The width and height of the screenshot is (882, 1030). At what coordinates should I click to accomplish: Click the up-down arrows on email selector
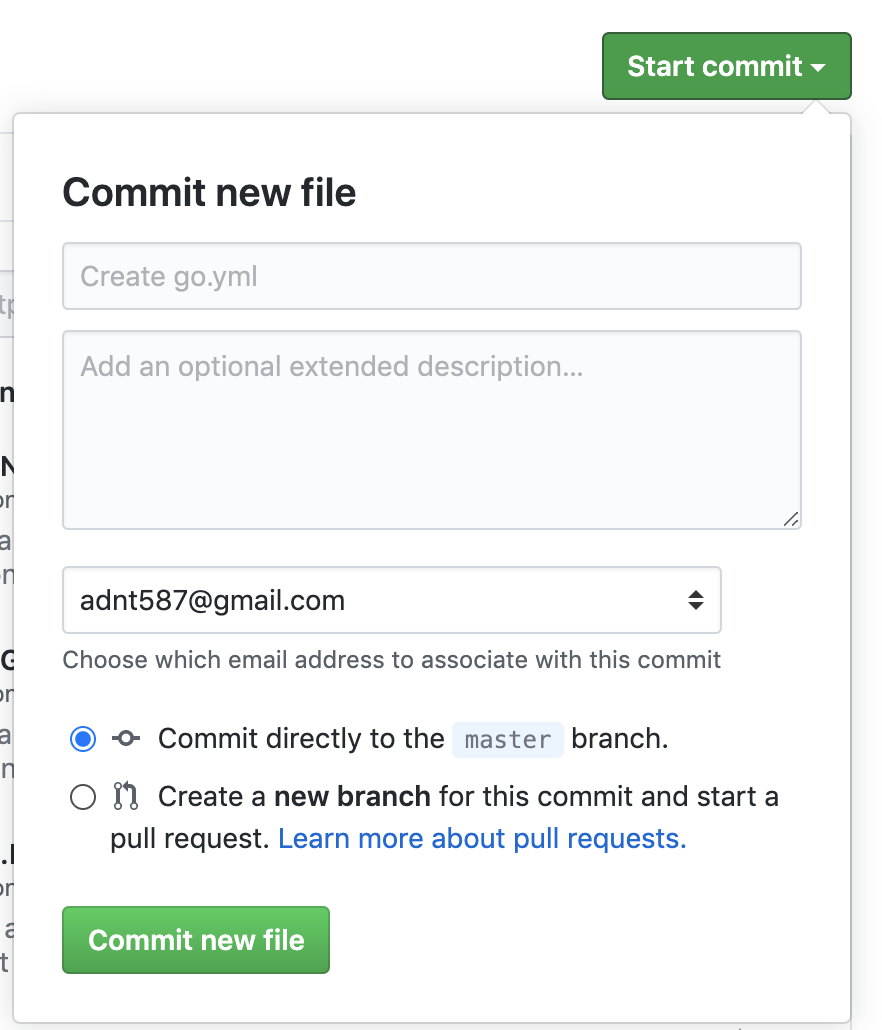tap(695, 600)
